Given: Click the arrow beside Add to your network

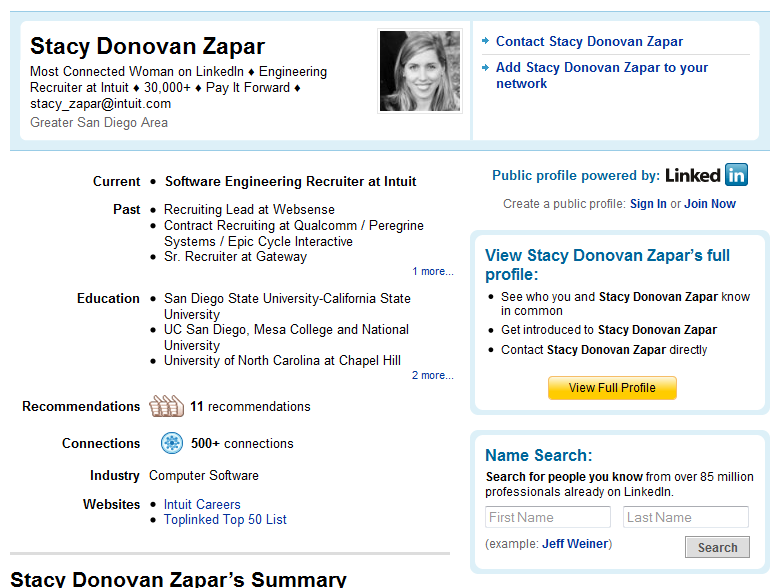Looking at the screenshot, I should tap(485, 68).
